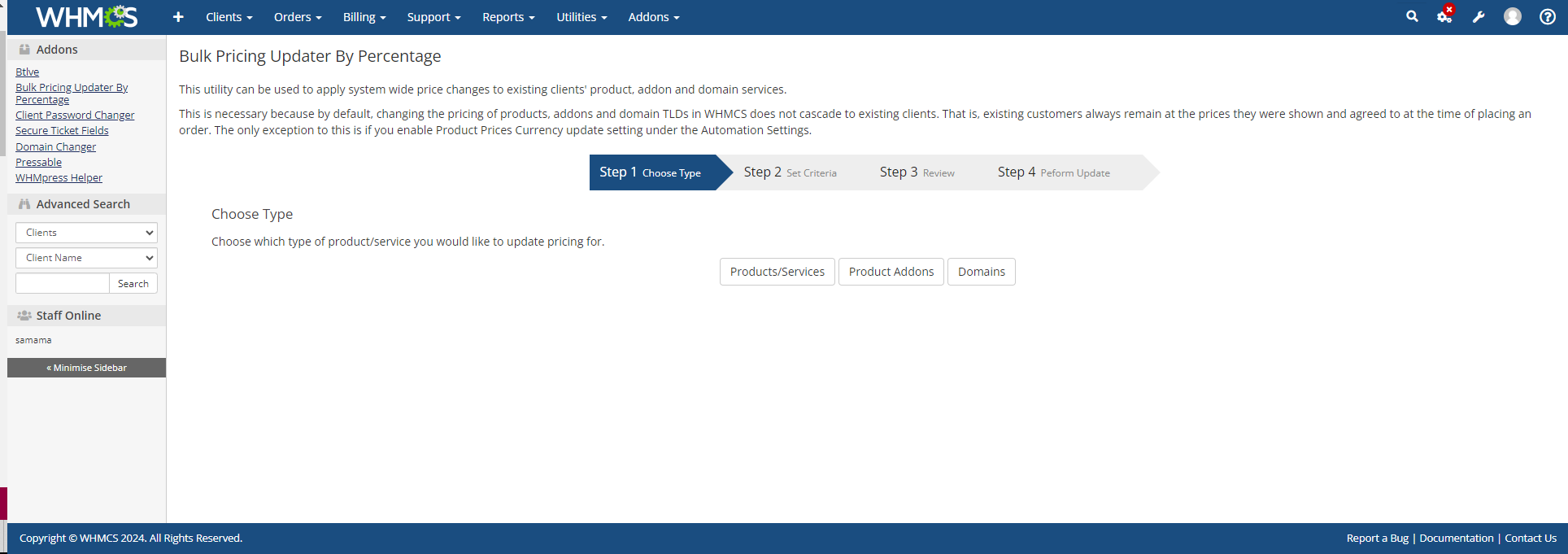This screenshot has width=1568, height=554.
Task: Open Pressable addon link
Action: coord(38,163)
